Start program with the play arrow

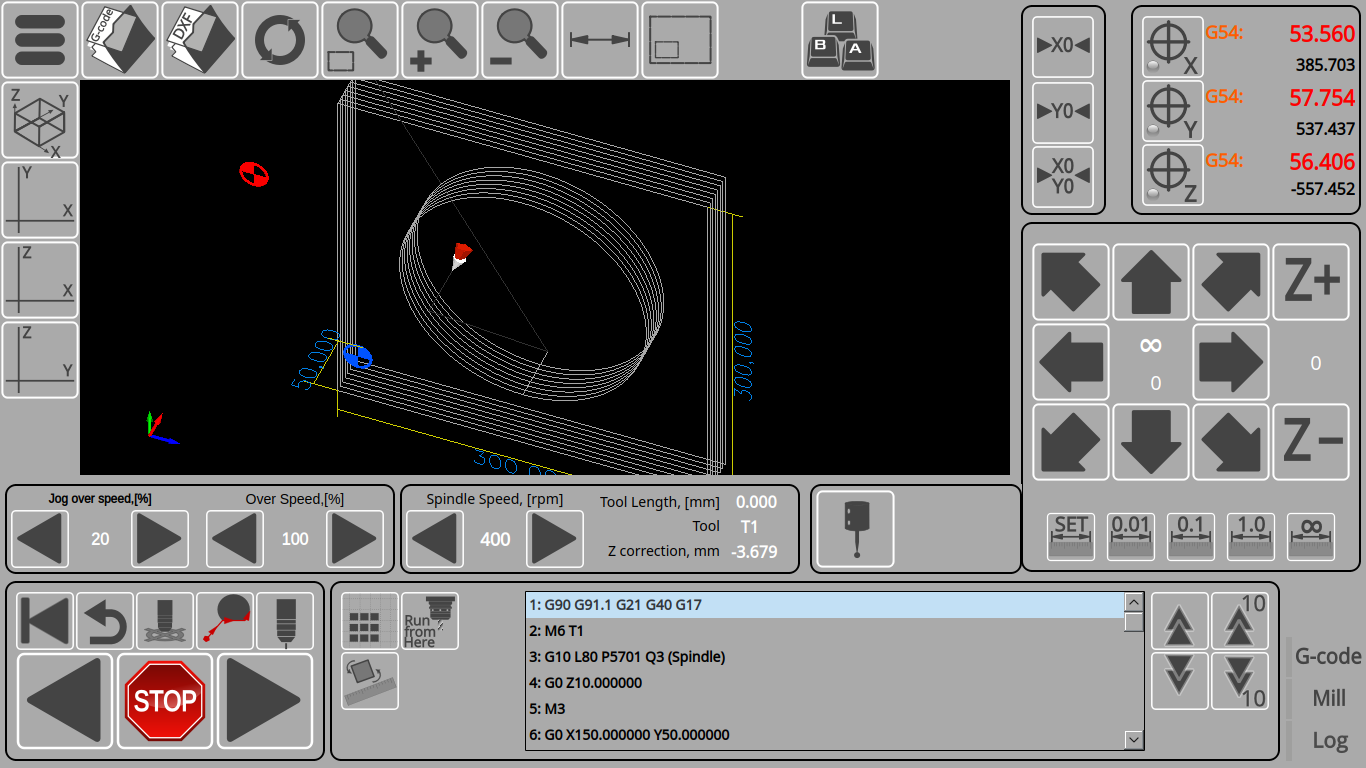(x=265, y=701)
